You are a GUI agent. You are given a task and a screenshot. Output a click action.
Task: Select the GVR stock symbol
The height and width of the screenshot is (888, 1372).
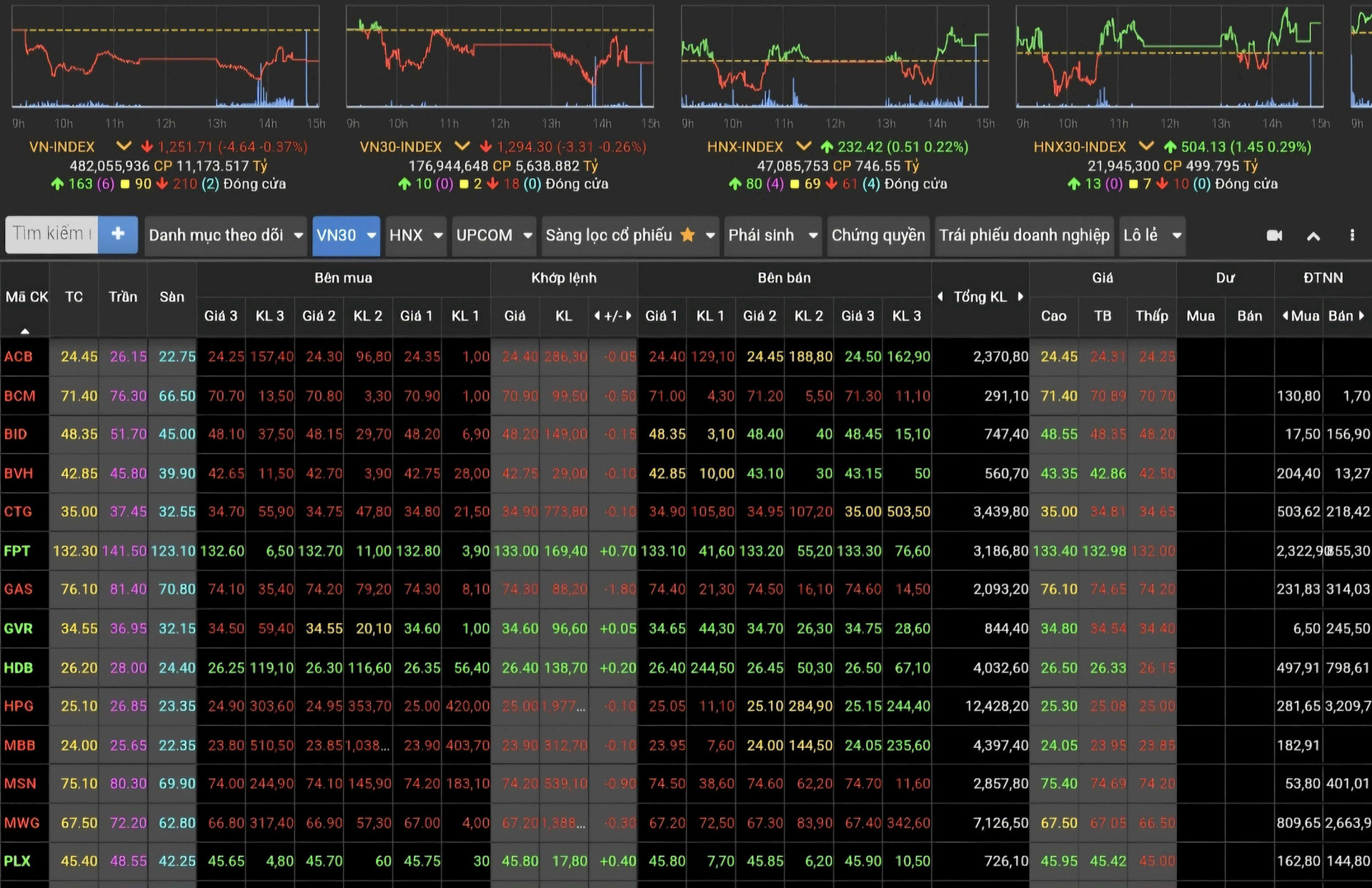click(x=19, y=629)
